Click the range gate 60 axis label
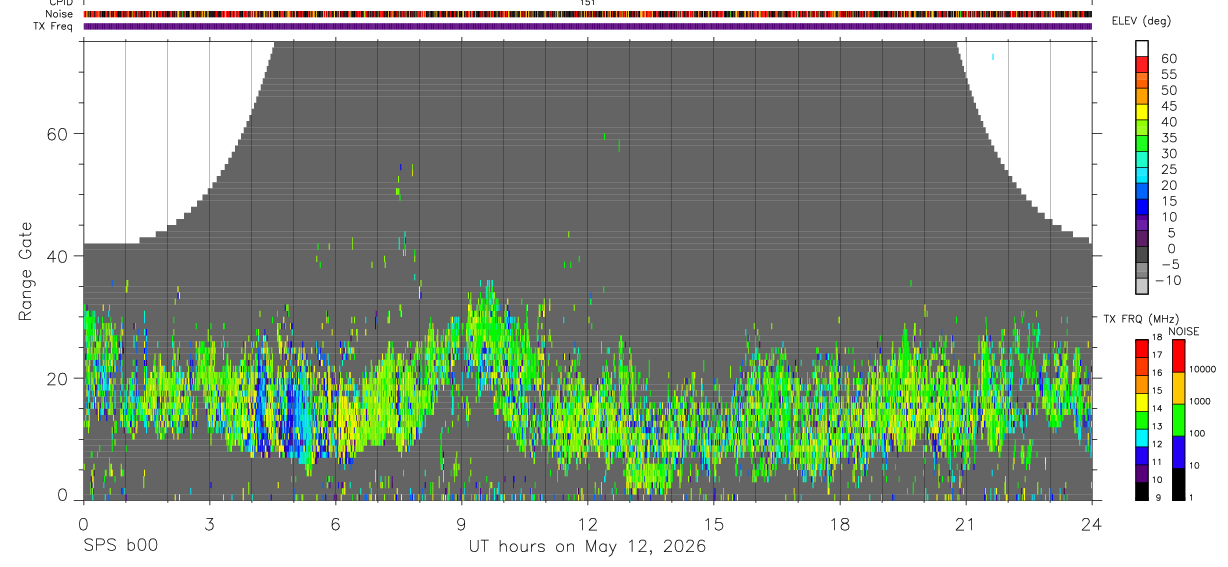 (x=60, y=133)
